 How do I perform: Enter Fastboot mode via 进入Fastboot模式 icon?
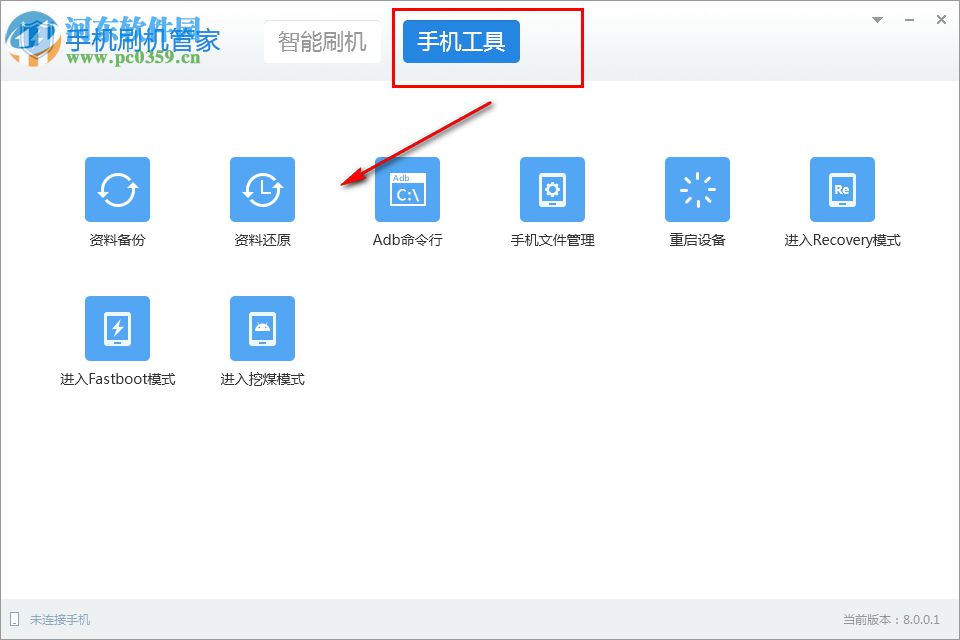click(118, 327)
